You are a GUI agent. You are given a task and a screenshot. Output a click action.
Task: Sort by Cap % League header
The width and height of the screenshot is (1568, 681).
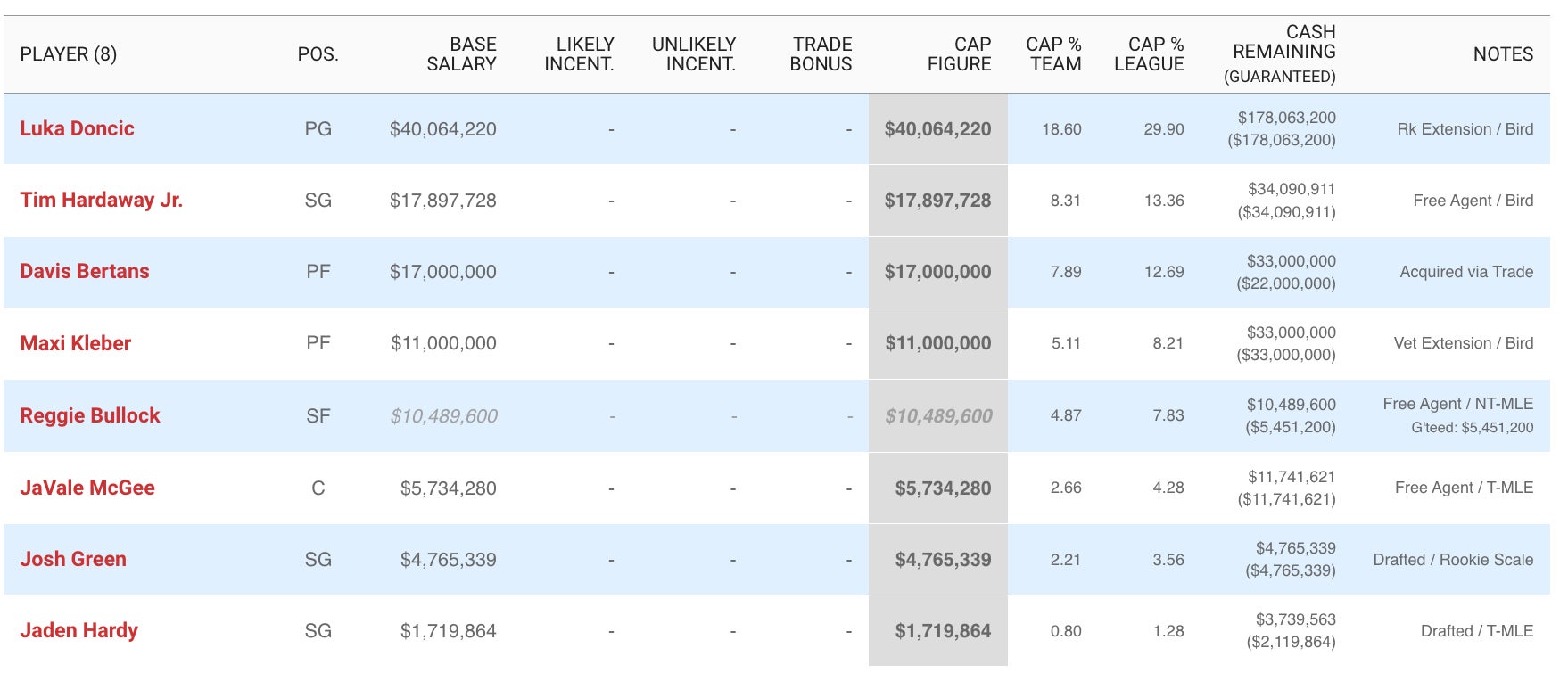[x=1149, y=54]
